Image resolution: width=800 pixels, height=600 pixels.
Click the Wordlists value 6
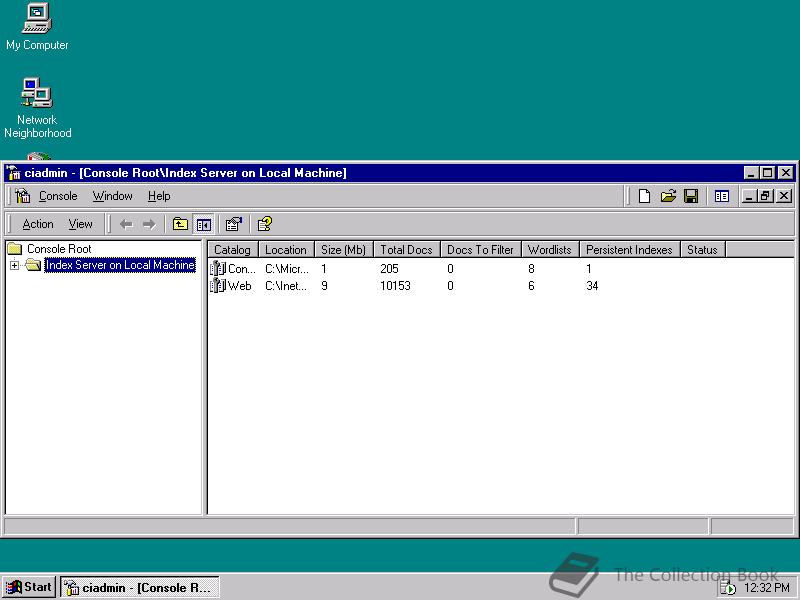531,285
